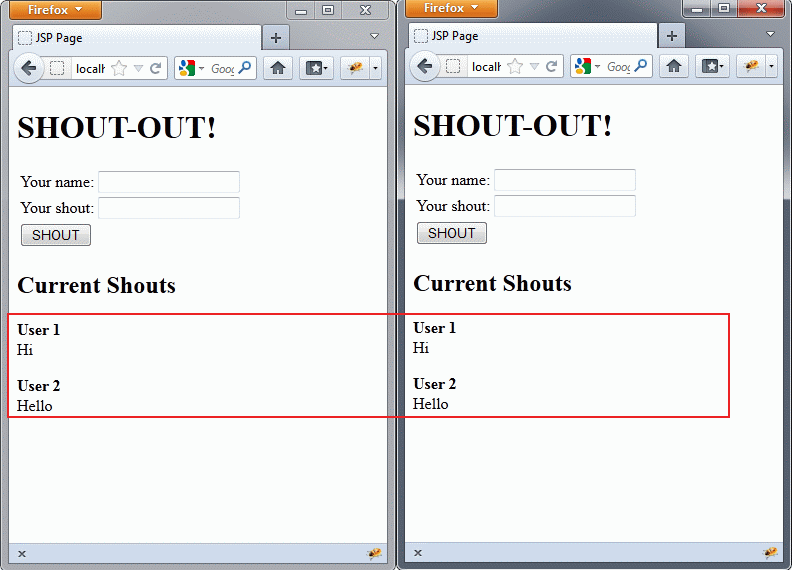Select "Hi" shout text in right window
Image resolution: width=792 pixels, height=570 pixels.
coord(421,348)
